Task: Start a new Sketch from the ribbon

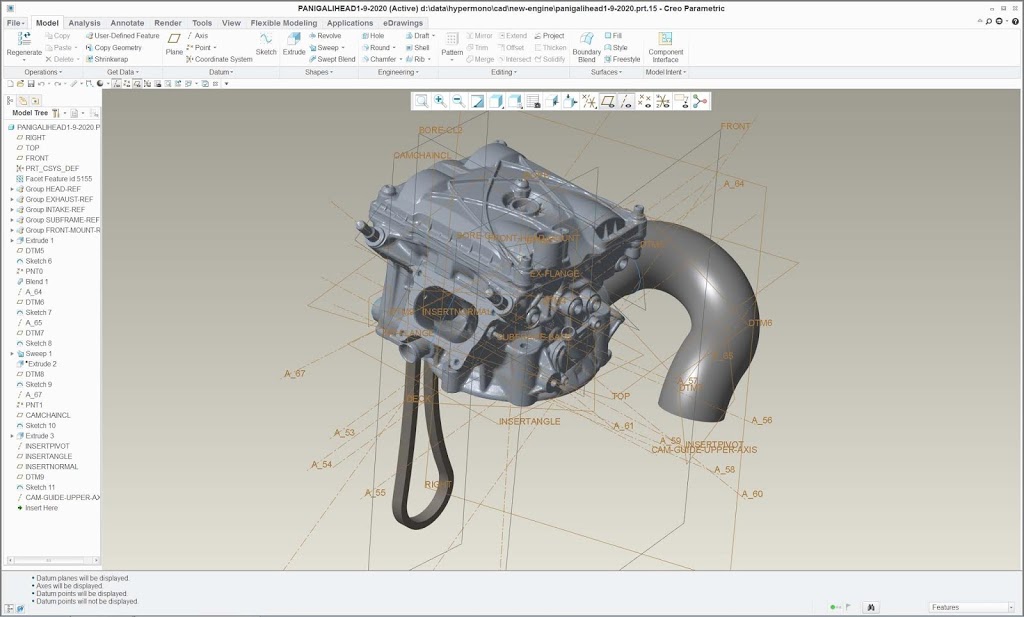Action: 266,40
